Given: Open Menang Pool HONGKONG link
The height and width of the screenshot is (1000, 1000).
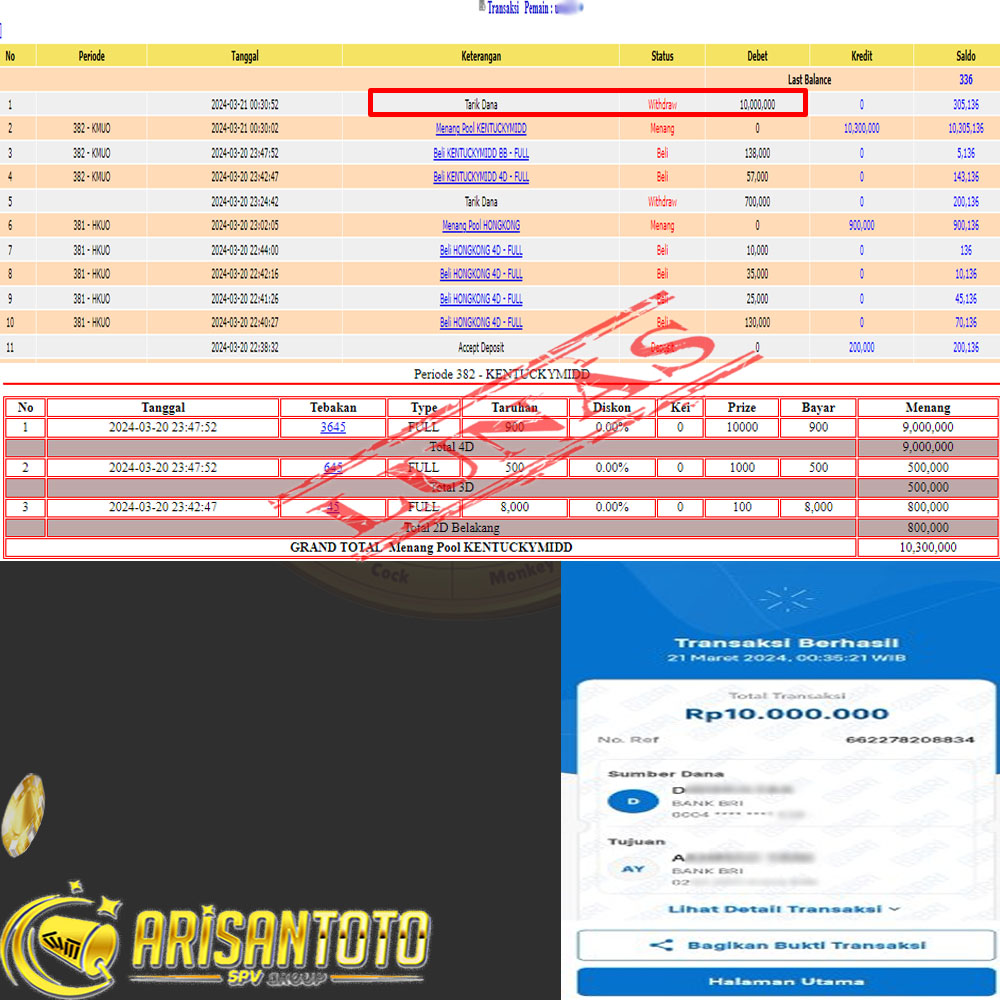Looking at the screenshot, I should tap(481, 226).
